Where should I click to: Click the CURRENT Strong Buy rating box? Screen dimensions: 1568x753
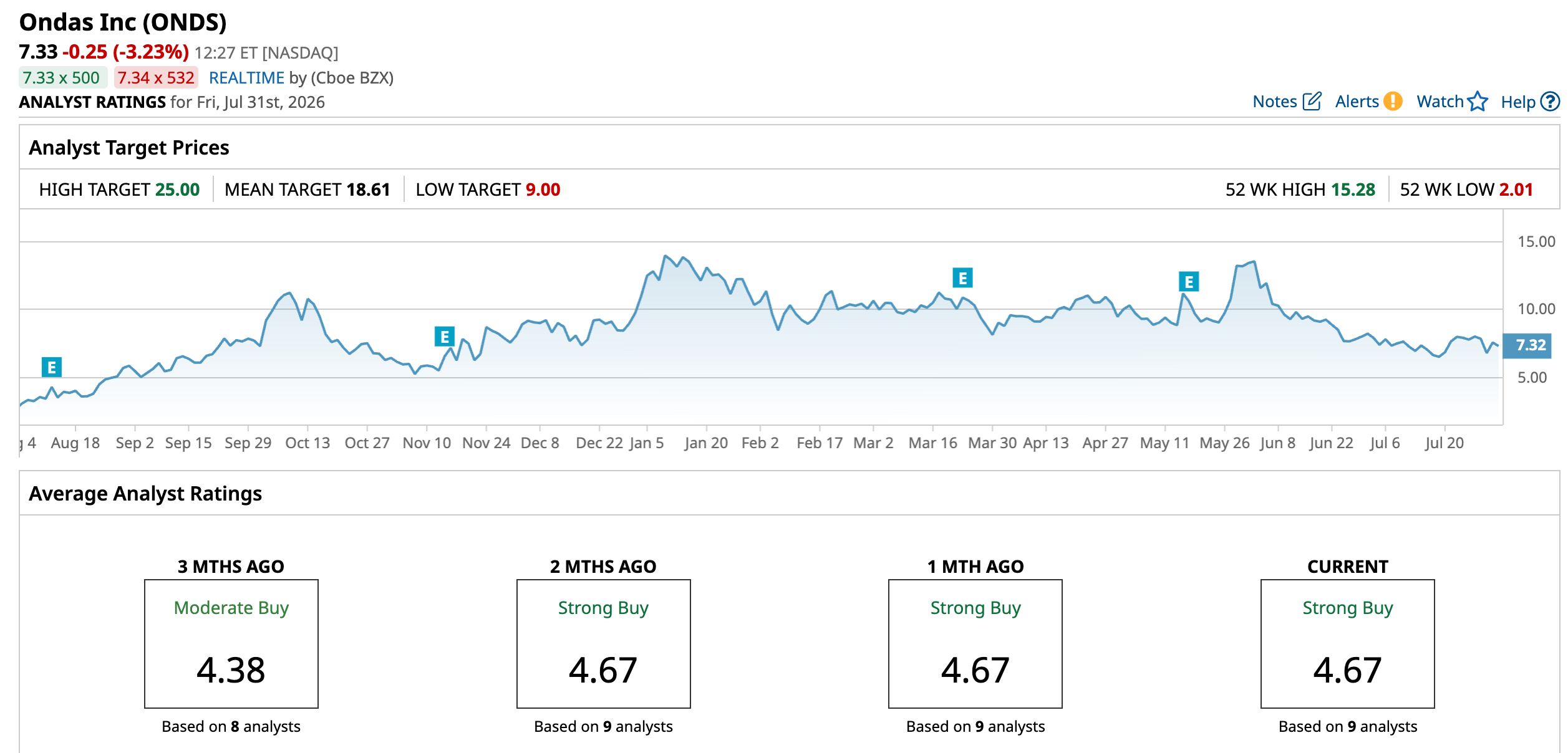1348,644
